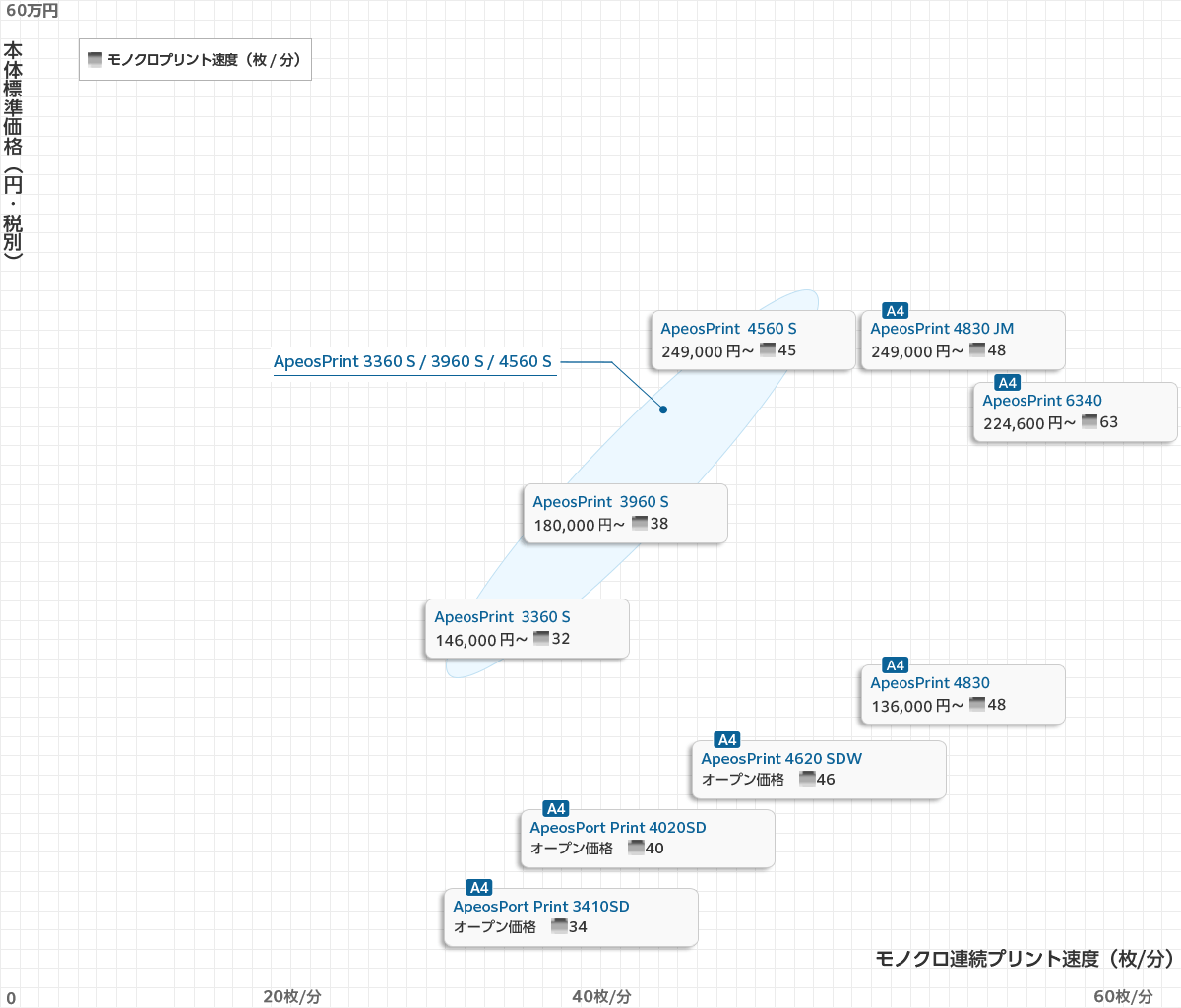Click the 224,600円〜 price on ApeosPrint 6340
This screenshot has width=1181, height=1008.
[1029, 423]
